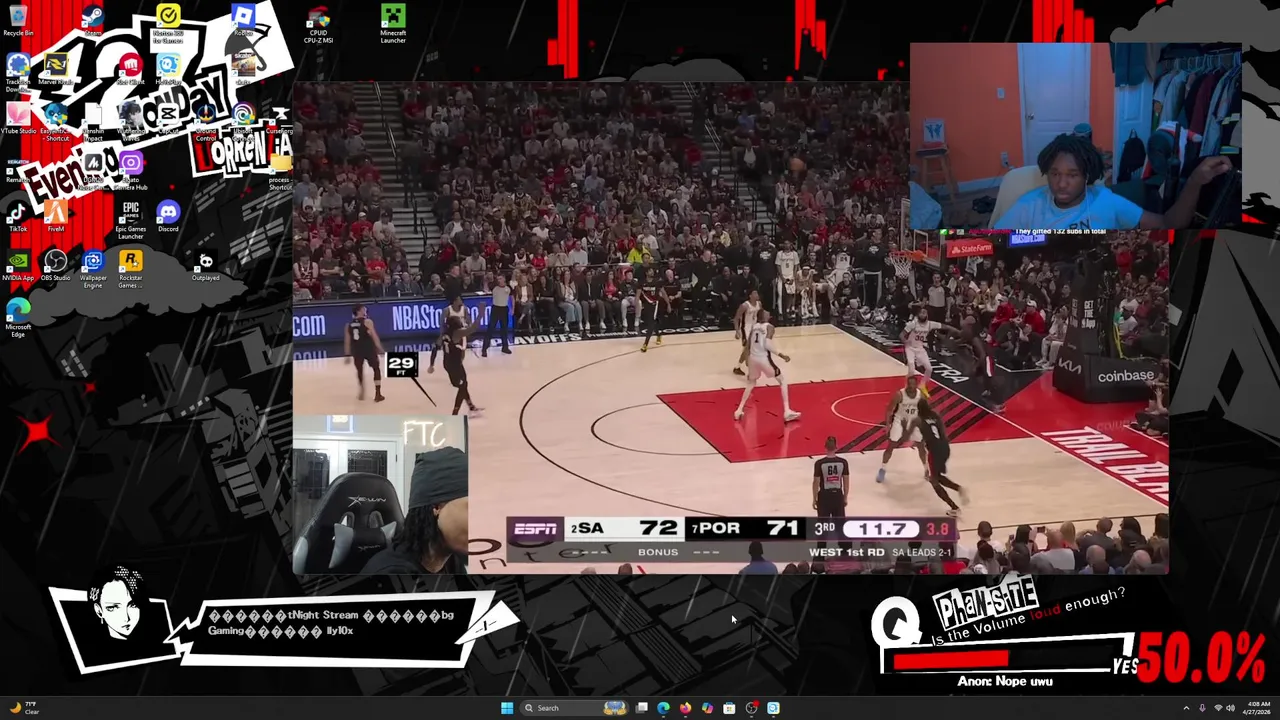This screenshot has width=1280, height=720.
Task: Launch OBS Studio from the desktop
Action: click(55, 265)
